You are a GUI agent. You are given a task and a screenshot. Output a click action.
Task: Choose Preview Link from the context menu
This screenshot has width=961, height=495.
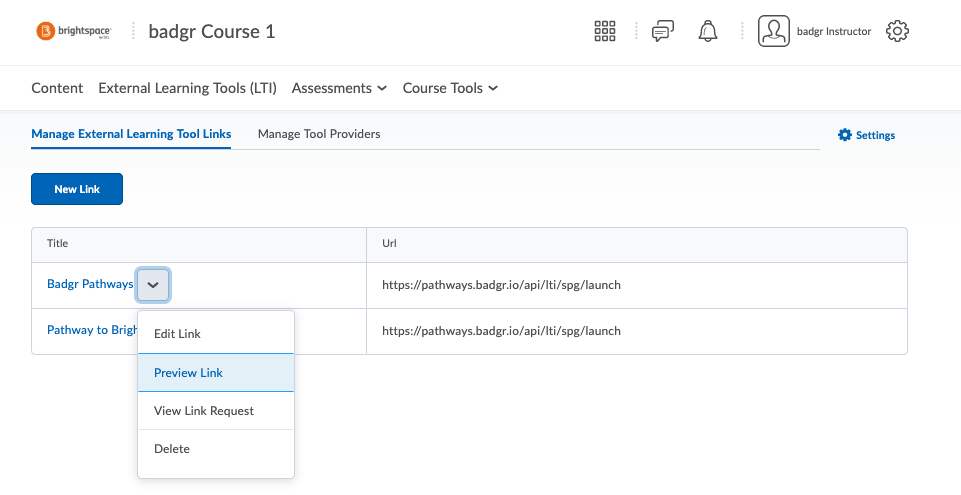216,372
